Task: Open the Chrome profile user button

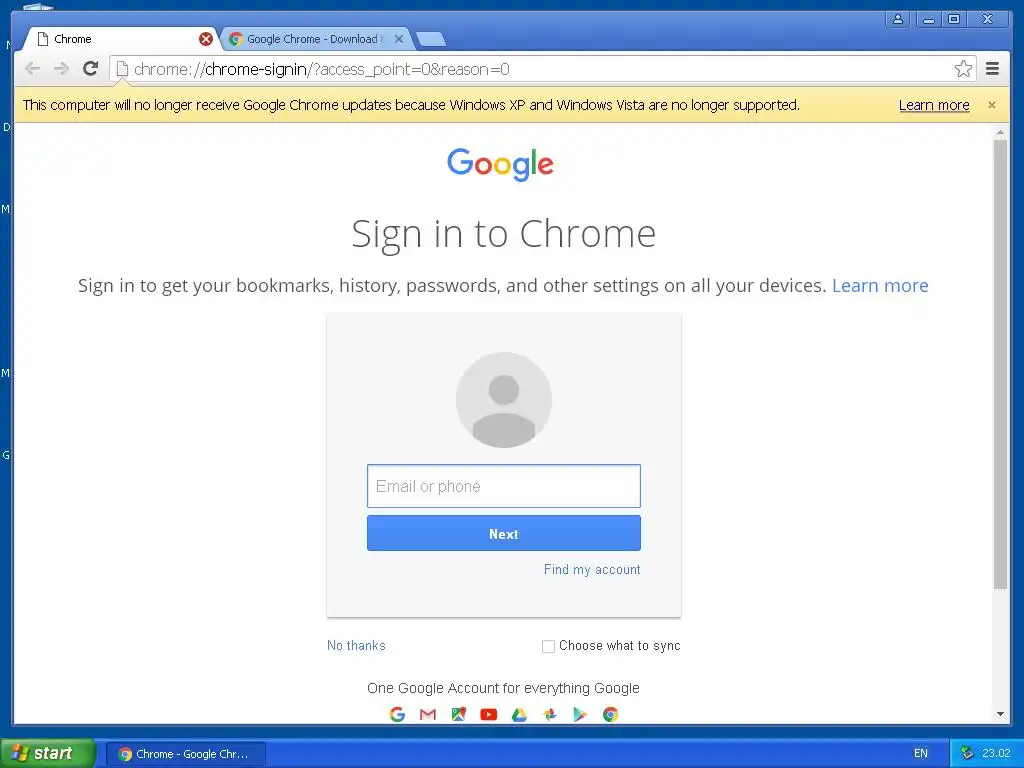Action: pos(898,19)
